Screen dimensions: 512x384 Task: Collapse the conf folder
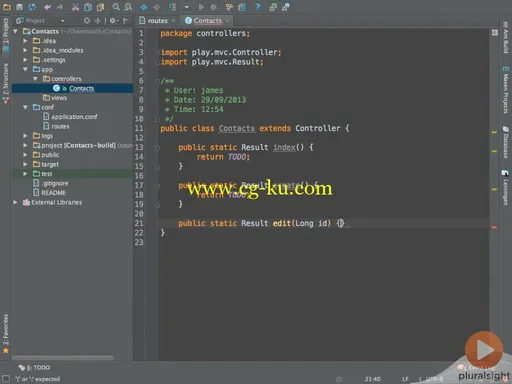pyautogui.click(x=25, y=107)
